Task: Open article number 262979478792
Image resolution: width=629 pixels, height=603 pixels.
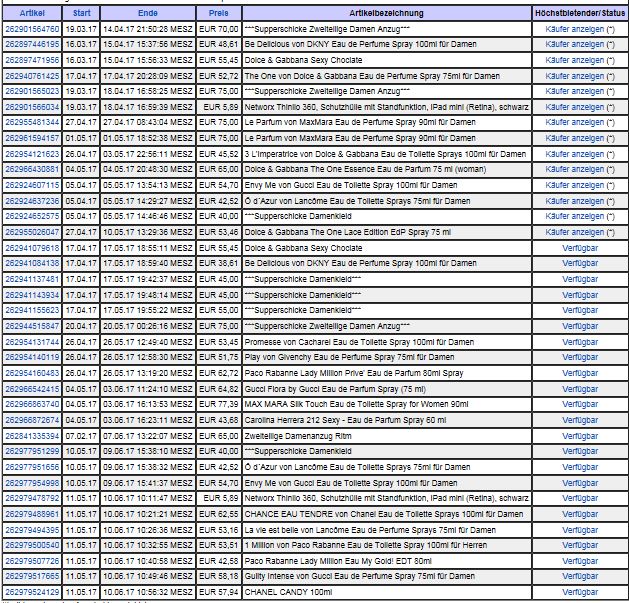Action: click(32, 498)
